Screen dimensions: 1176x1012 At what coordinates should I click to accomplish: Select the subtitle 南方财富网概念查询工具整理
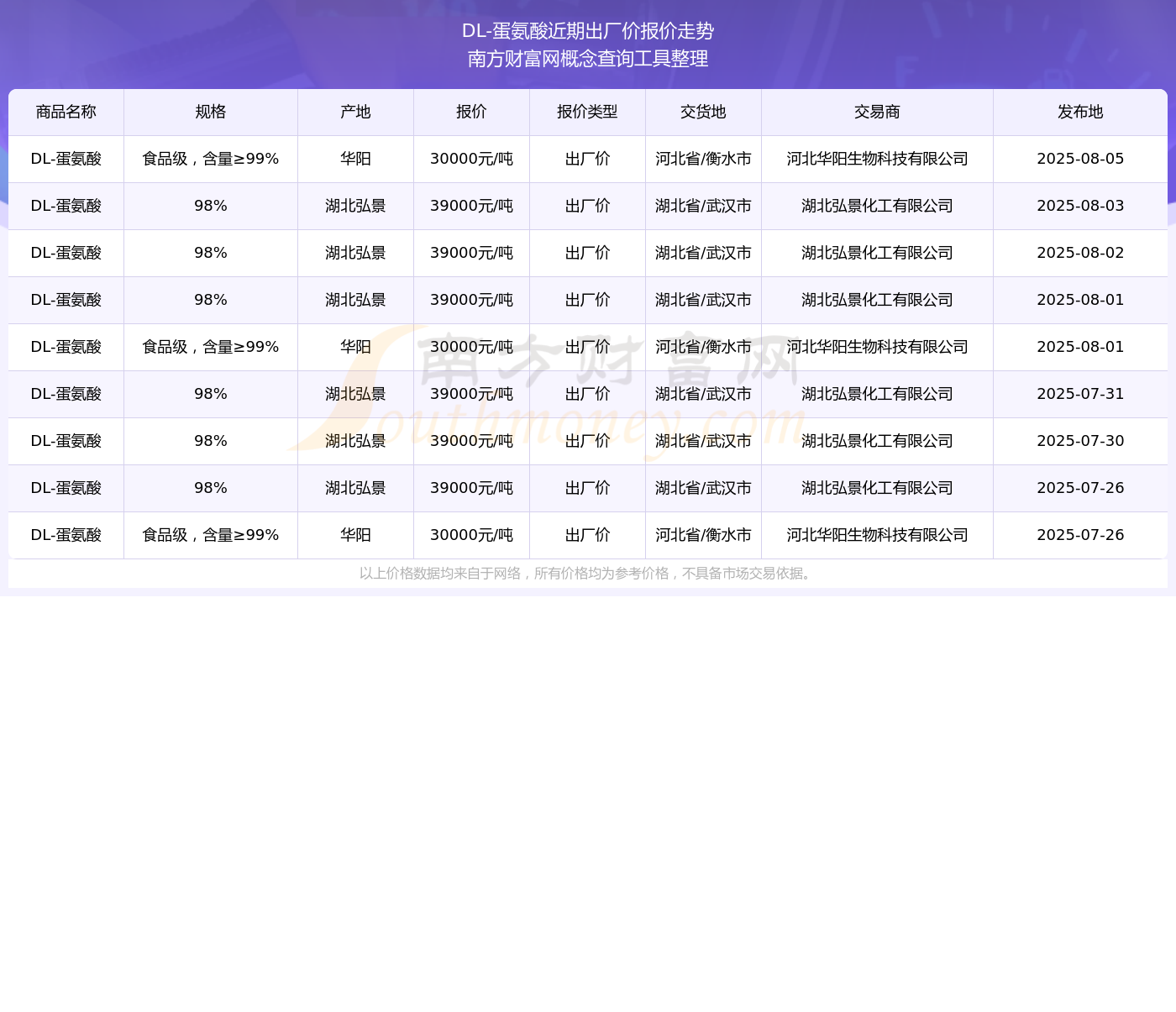588,59
